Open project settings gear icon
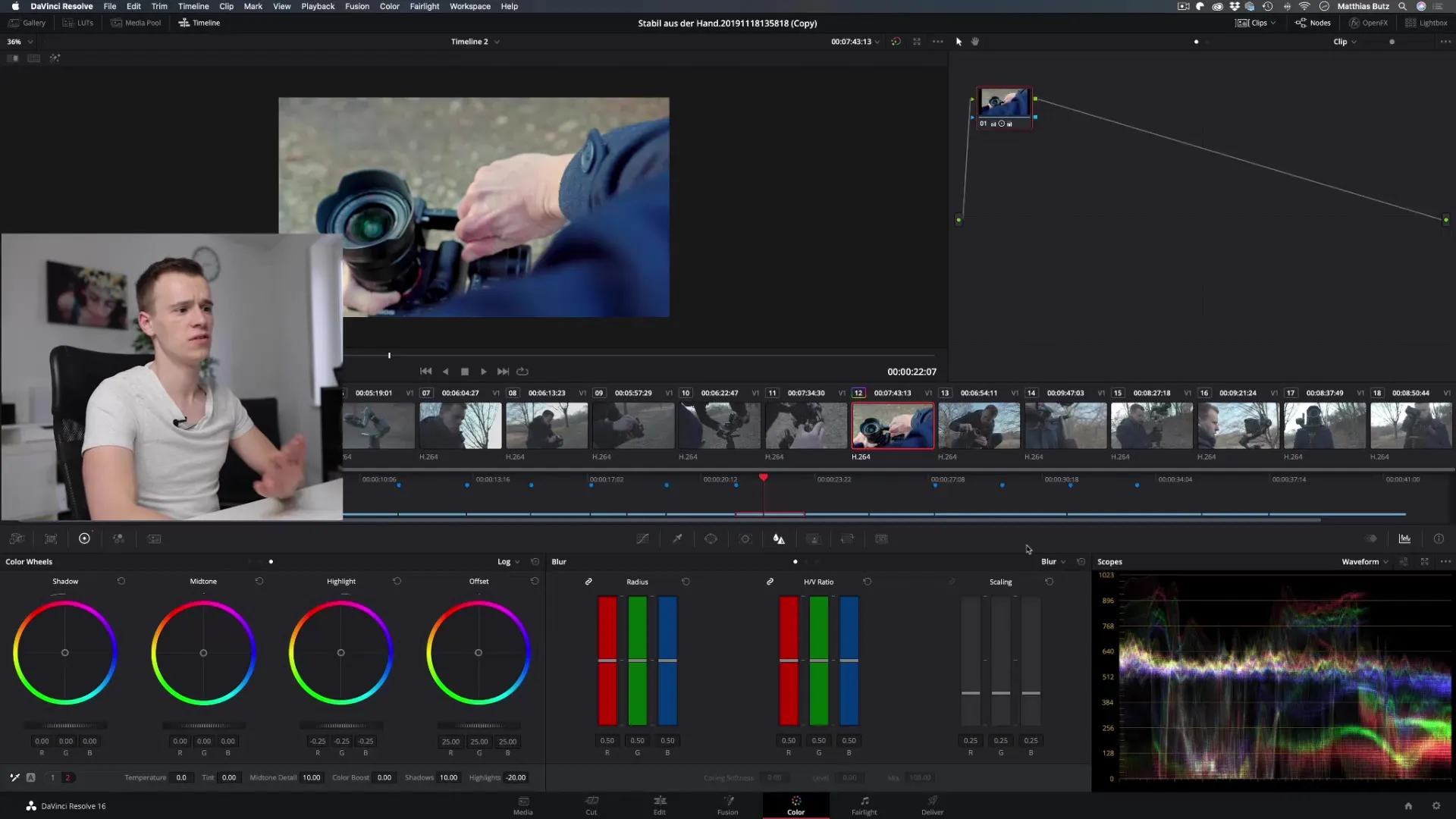 [1436, 805]
